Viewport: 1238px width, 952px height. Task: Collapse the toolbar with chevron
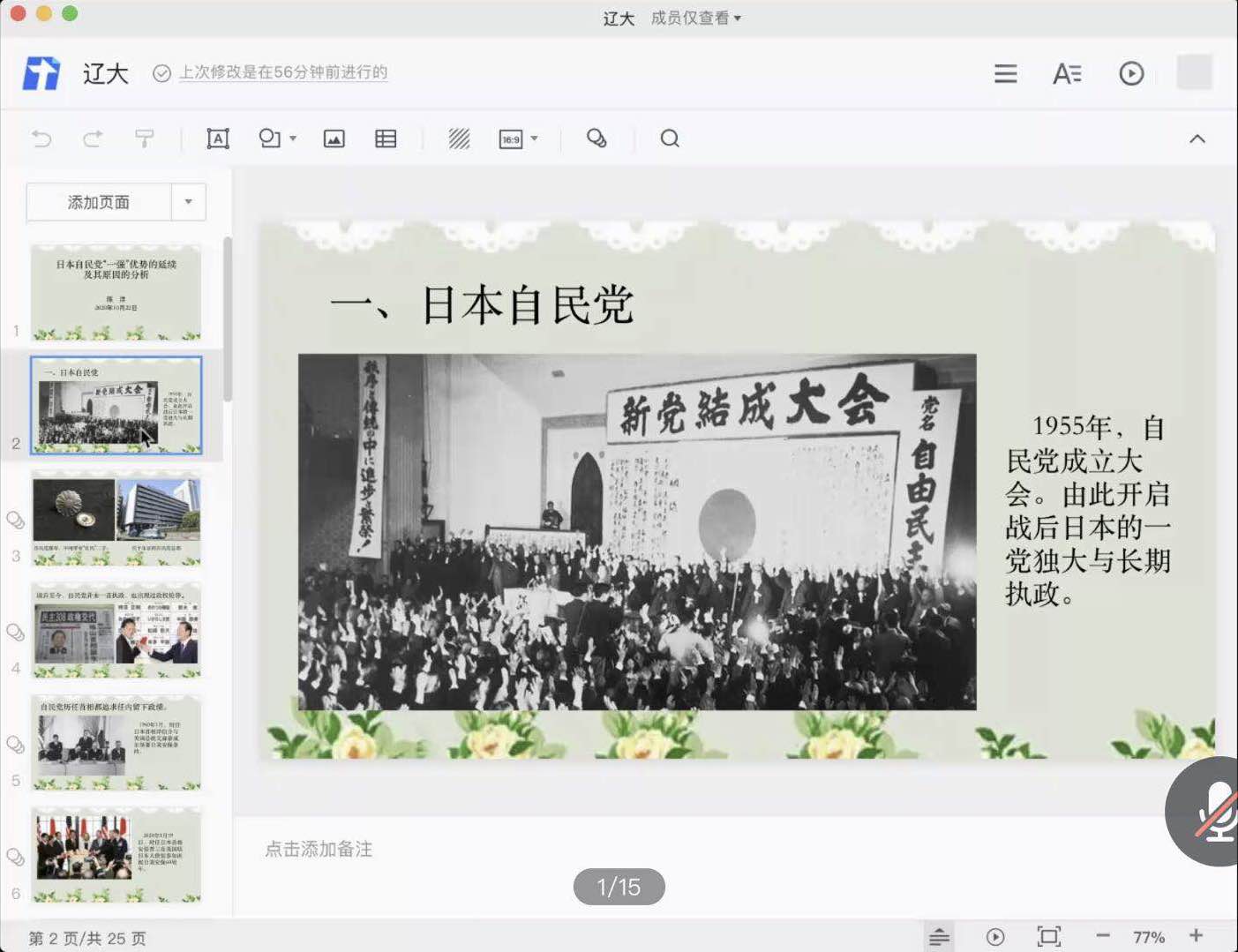1197,139
